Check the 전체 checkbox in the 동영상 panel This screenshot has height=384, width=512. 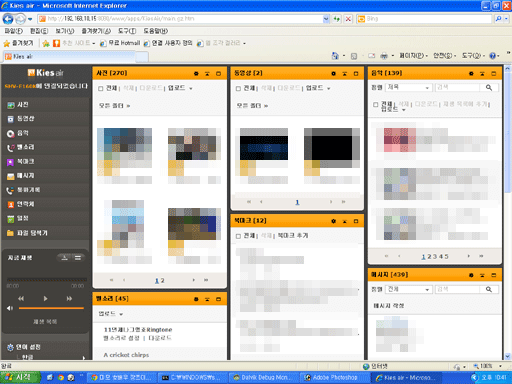(238, 88)
